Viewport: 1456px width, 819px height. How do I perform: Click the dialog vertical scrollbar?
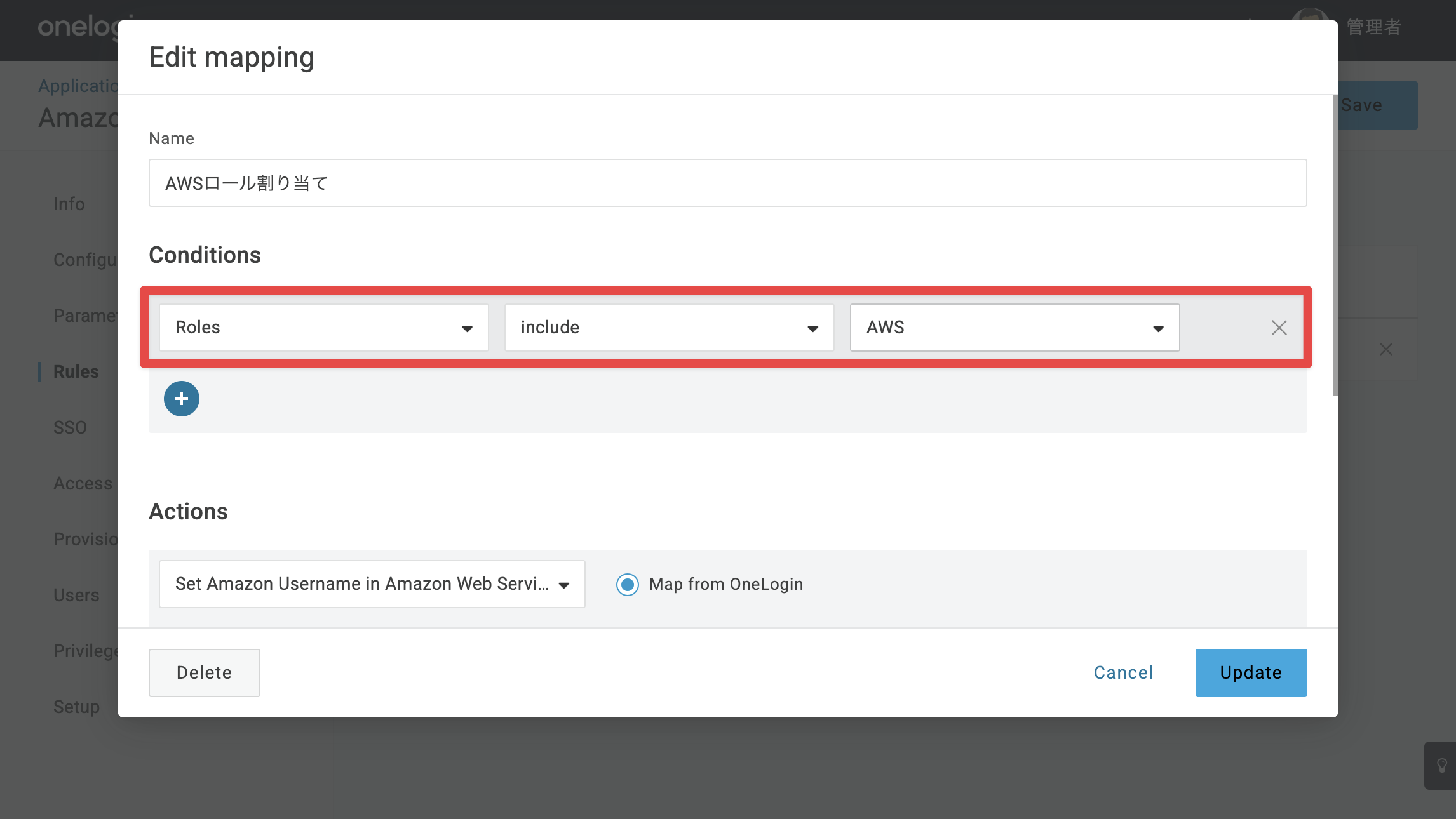pos(1335,246)
